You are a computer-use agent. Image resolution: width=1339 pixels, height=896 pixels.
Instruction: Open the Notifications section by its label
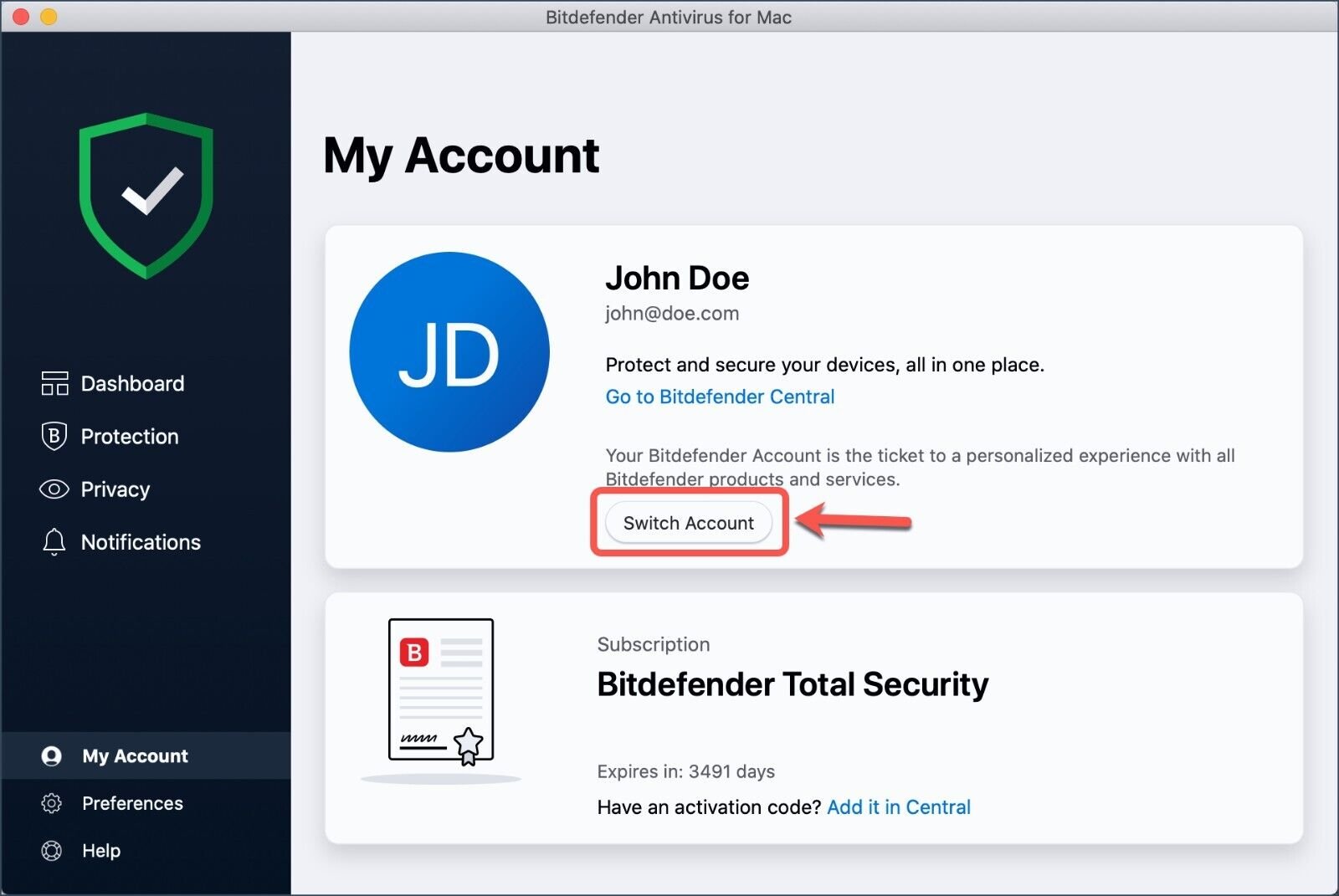pos(141,542)
